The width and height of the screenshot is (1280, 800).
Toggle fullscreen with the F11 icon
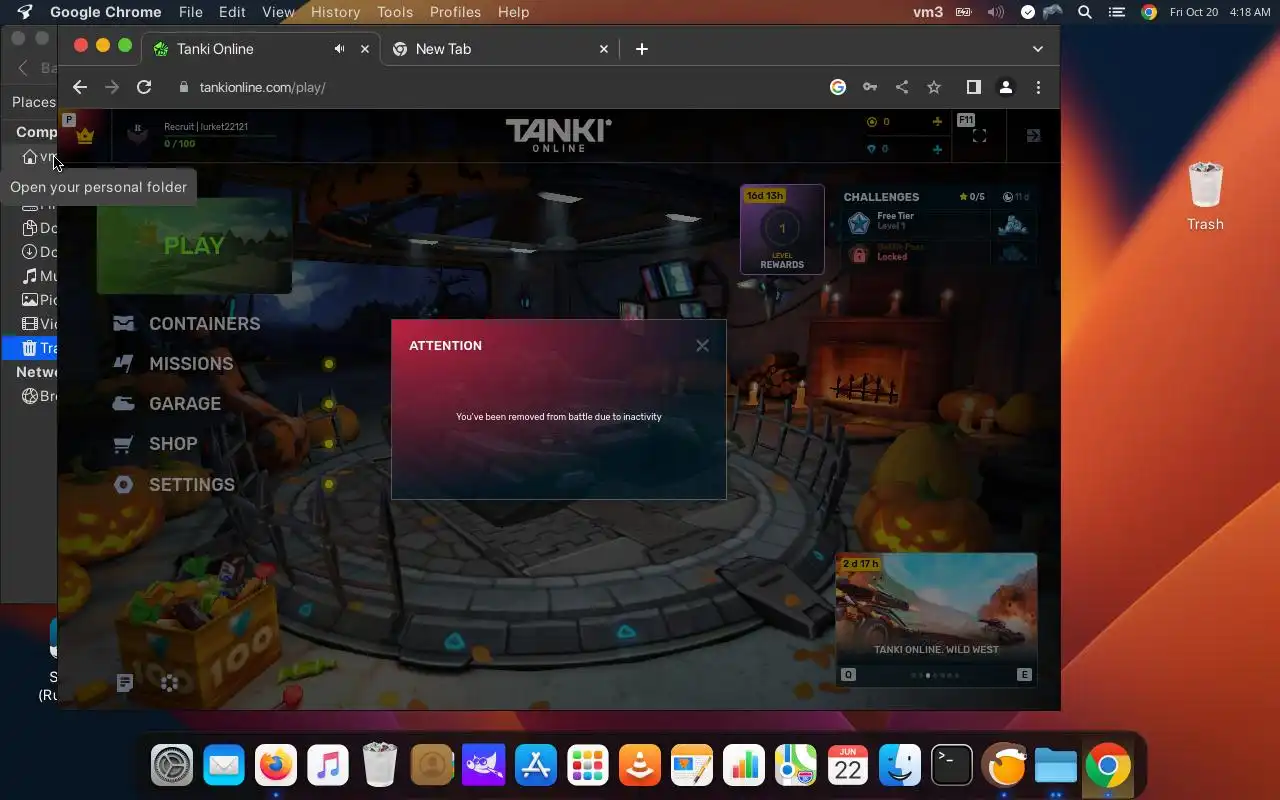[x=979, y=135]
